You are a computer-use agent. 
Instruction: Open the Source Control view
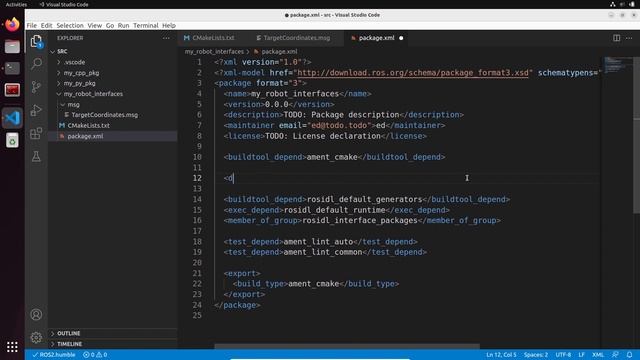click(36, 87)
